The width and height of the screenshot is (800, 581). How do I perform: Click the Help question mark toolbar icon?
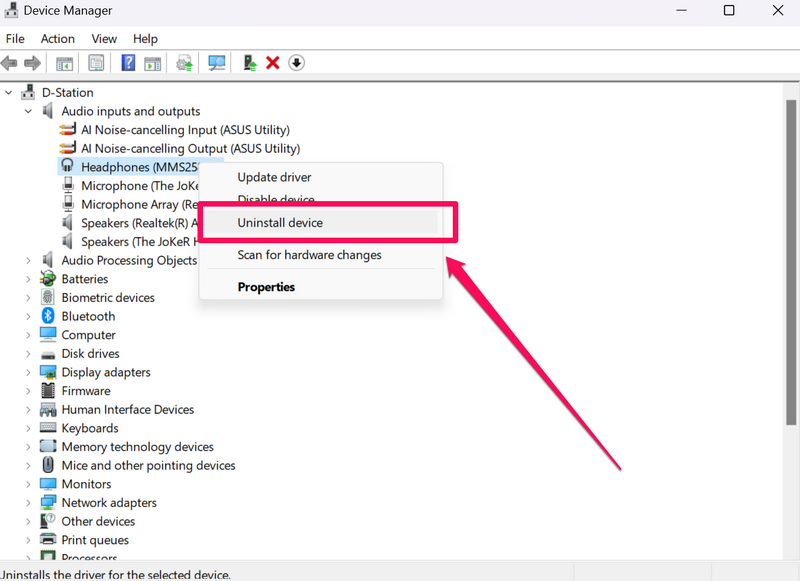point(128,63)
